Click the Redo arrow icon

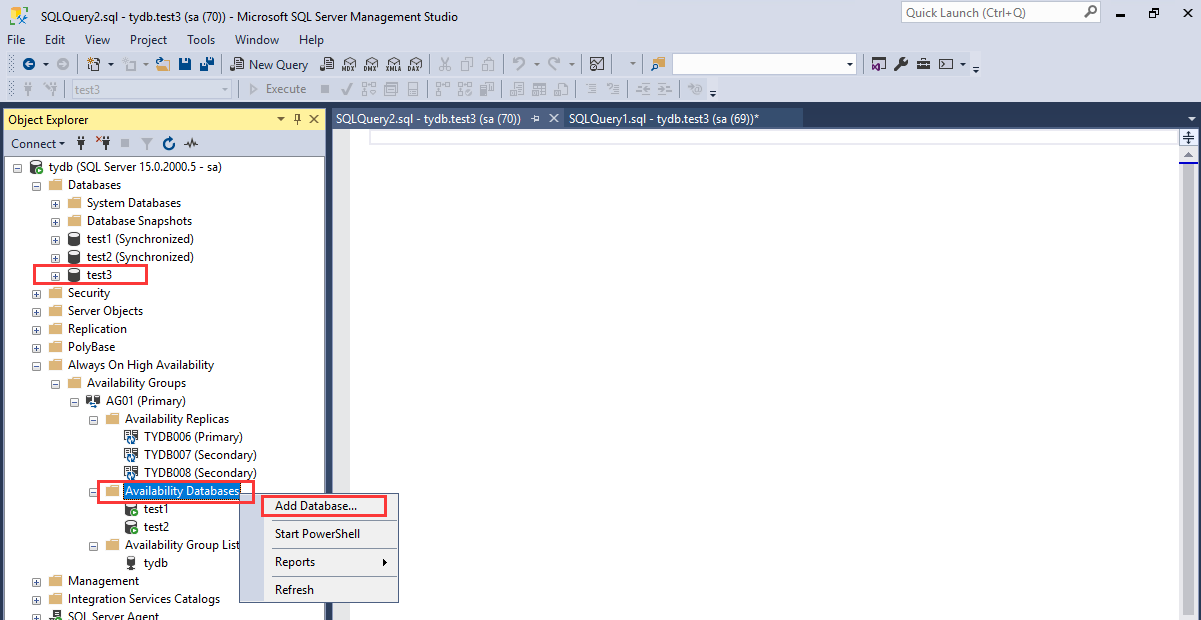(554, 64)
